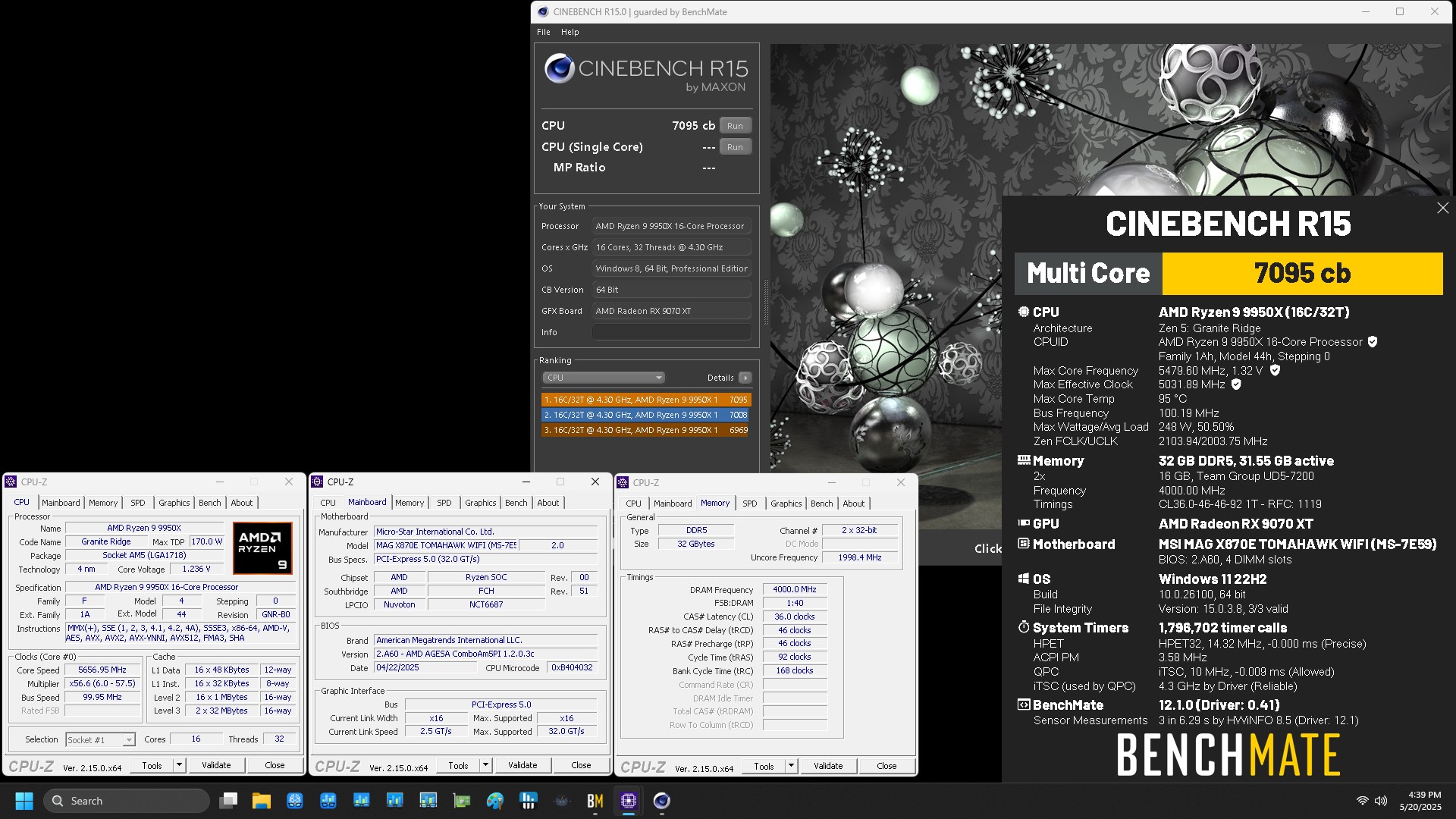Viewport: 1456px width, 819px height.
Task: Switch to Cinebench via its taskbar sphere icon
Action: (662, 801)
